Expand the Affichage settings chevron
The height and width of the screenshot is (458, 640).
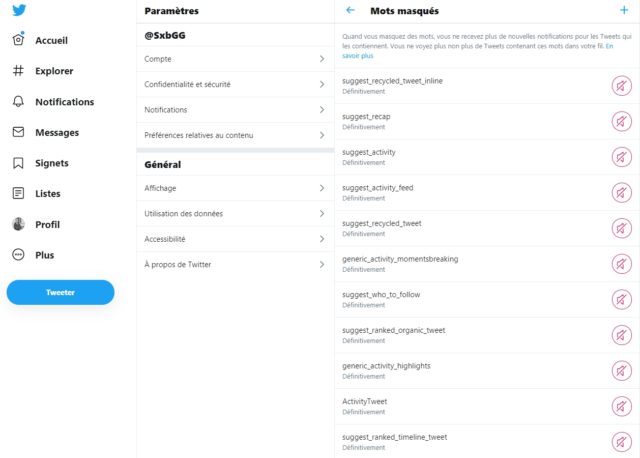[x=322, y=188]
